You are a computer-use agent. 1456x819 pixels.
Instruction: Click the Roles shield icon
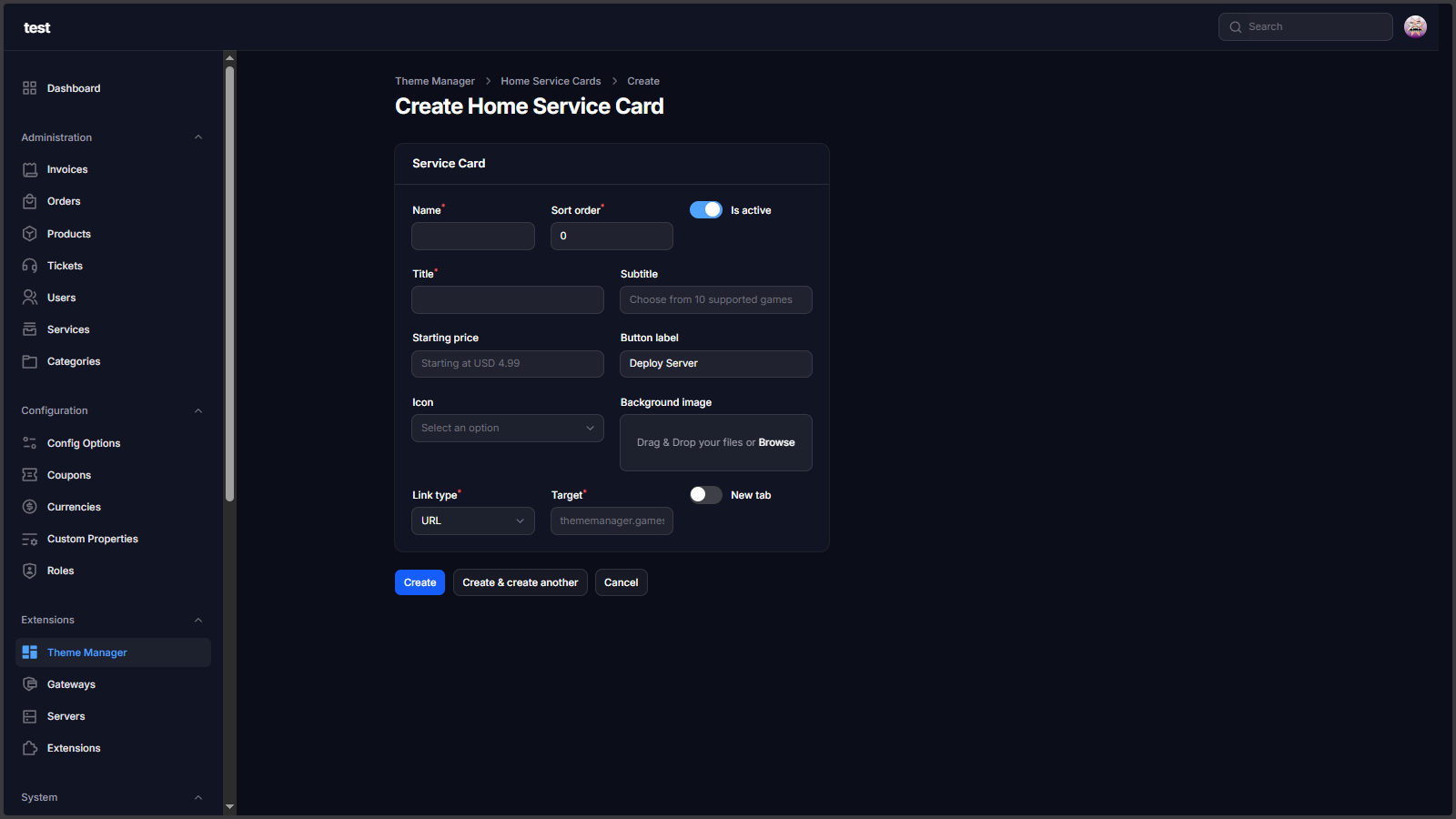pos(30,571)
